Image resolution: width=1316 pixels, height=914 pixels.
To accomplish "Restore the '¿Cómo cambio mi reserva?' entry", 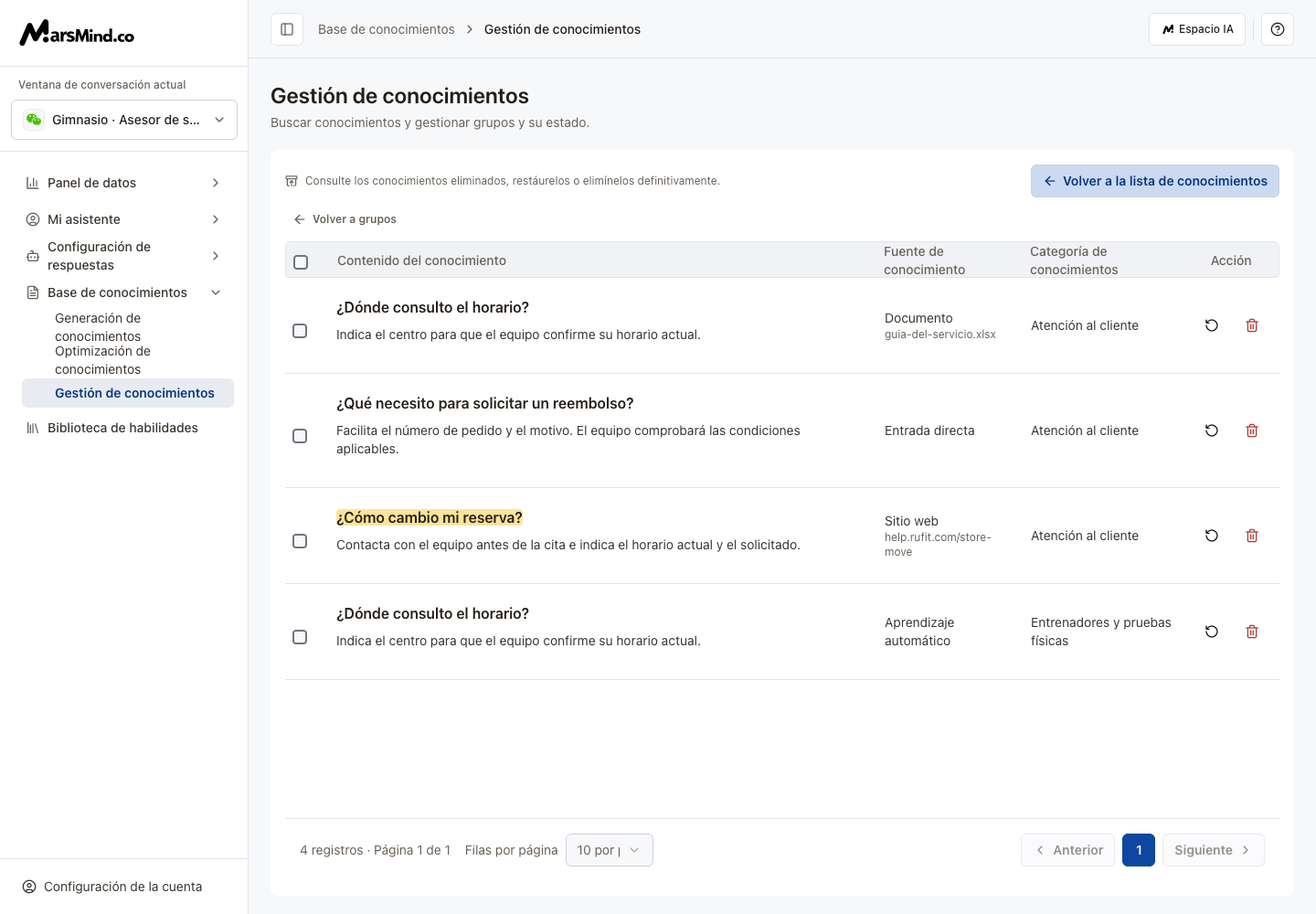I will 1212,536.
